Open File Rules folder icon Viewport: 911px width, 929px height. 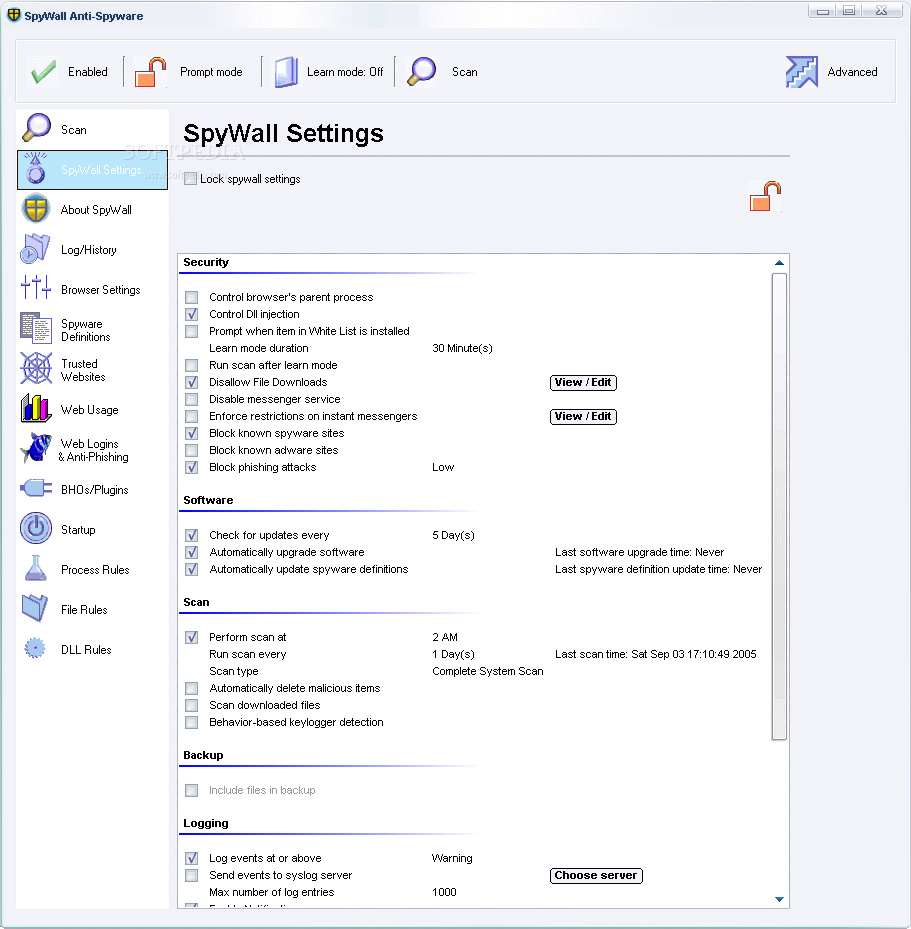click(x=35, y=608)
